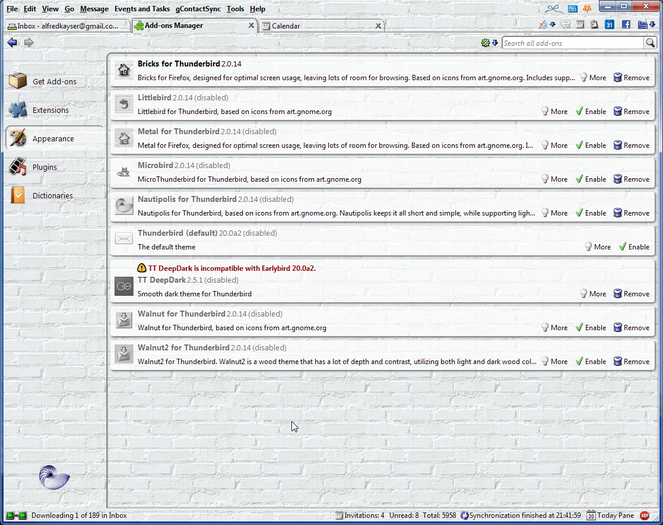Open dropdown arrow beside blue folder icon
The width and height of the screenshot is (663, 525).
(652, 25)
